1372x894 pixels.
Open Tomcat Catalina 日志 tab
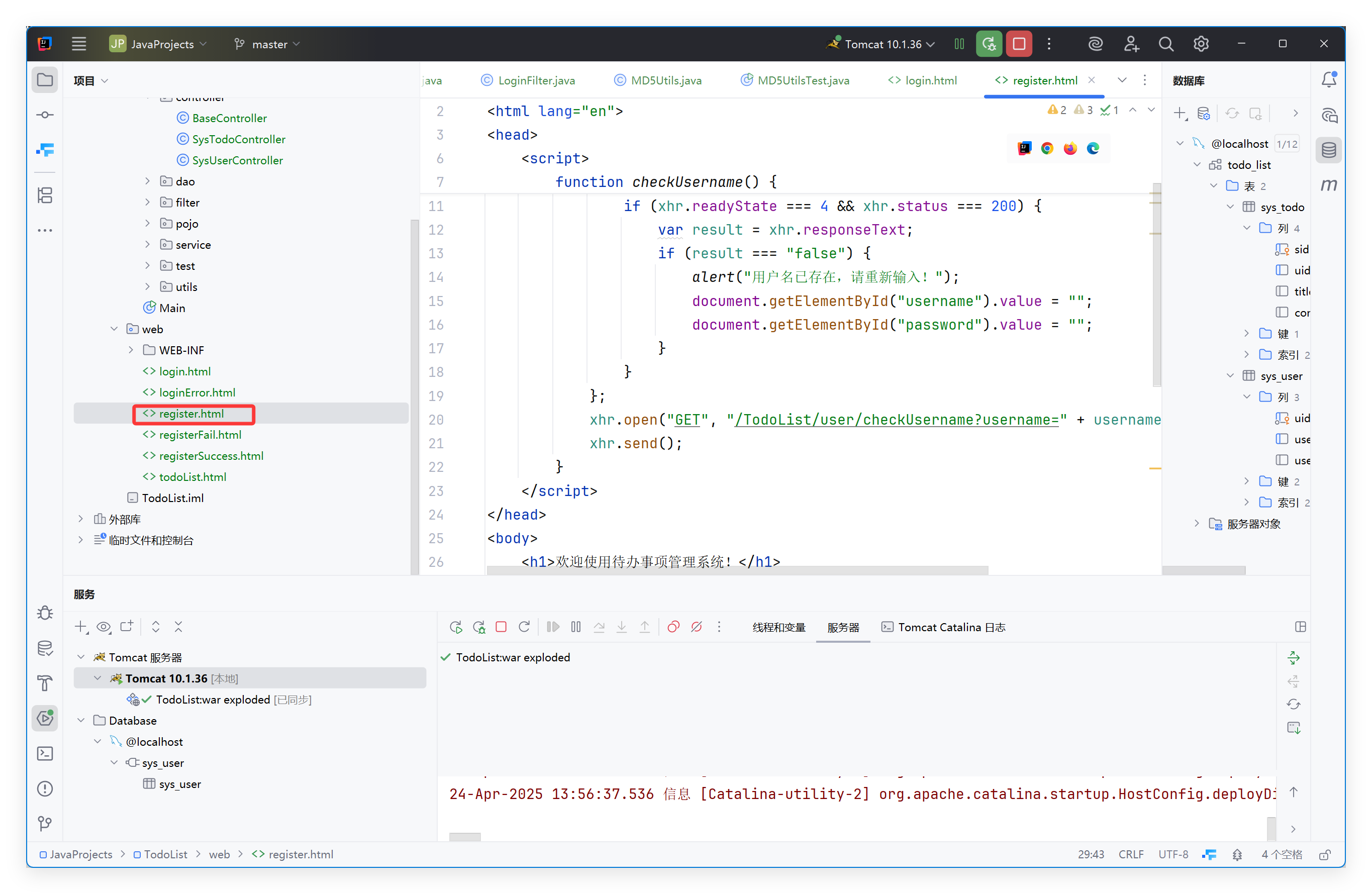click(x=944, y=627)
